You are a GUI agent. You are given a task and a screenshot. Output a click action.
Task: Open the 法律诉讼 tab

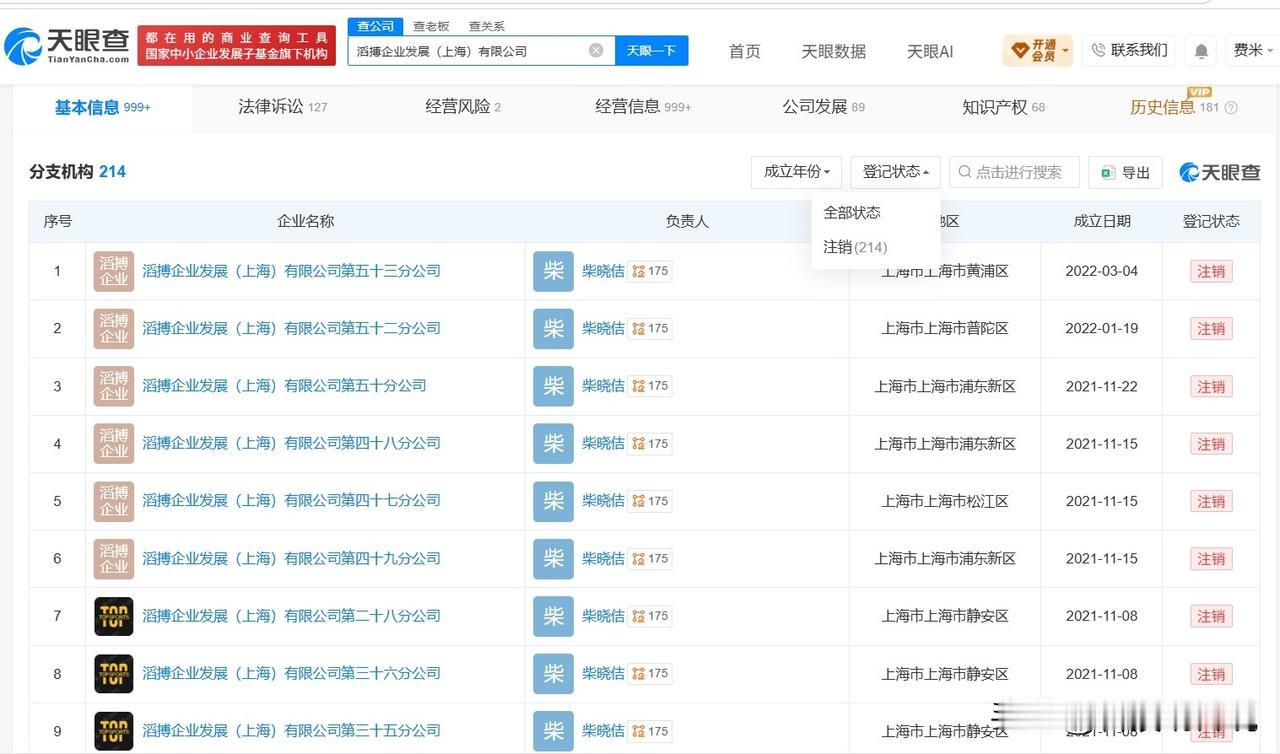pyautogui.click(x=282, y=107)
